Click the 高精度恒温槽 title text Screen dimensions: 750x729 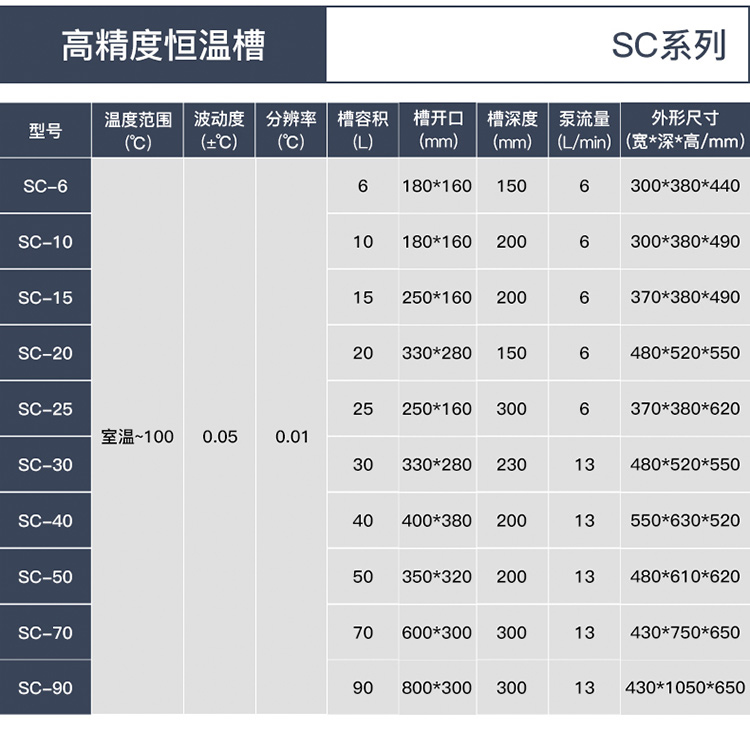tap(163, 45)
